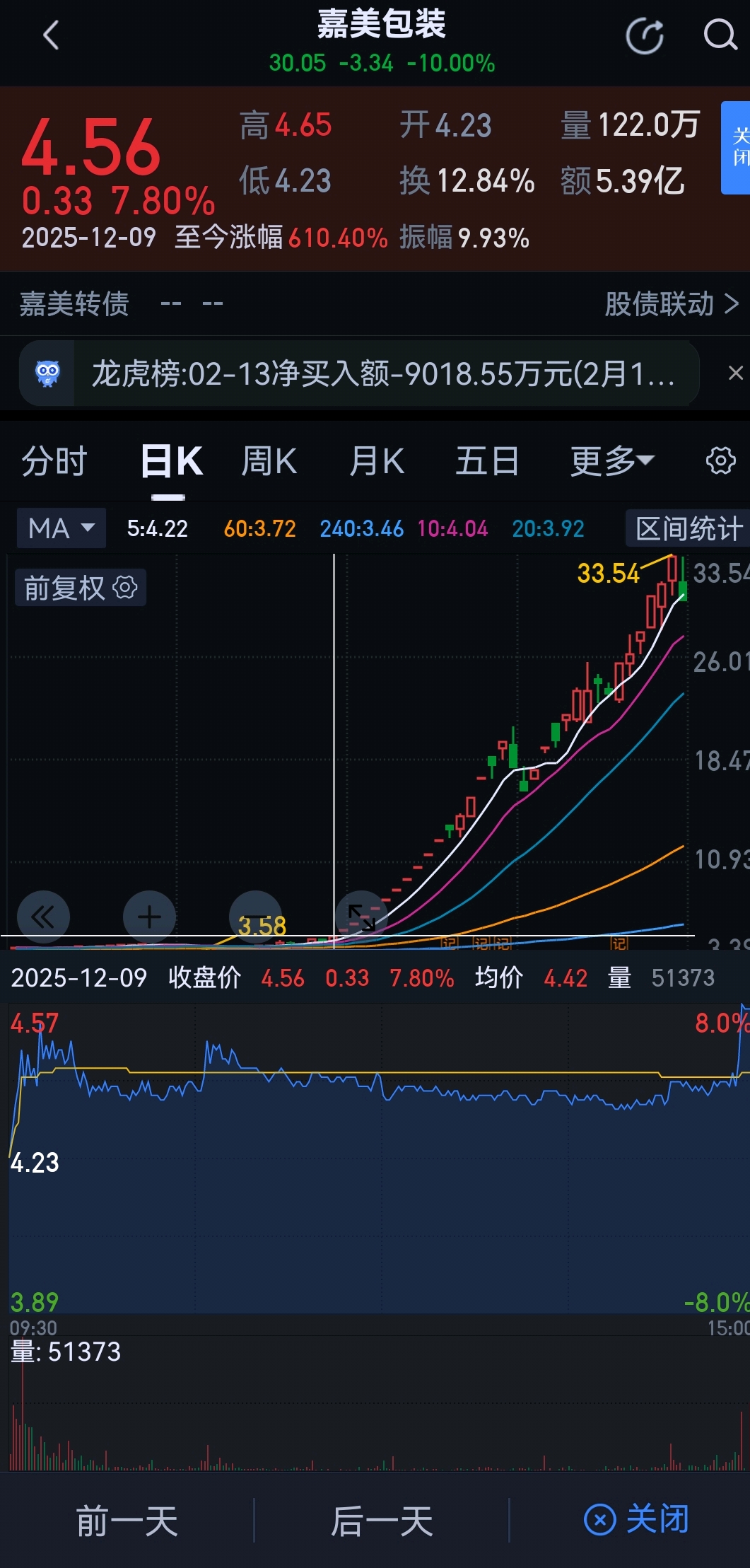Switch to 分时 tab
The width and height of the screenshot is (750, 1568).
point(54,461)
